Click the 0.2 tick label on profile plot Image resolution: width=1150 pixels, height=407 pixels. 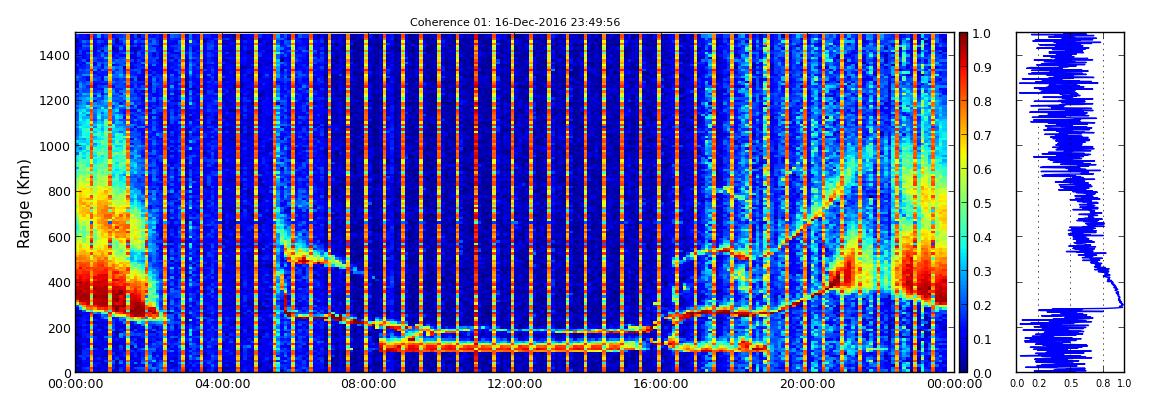coord(1039,384)
